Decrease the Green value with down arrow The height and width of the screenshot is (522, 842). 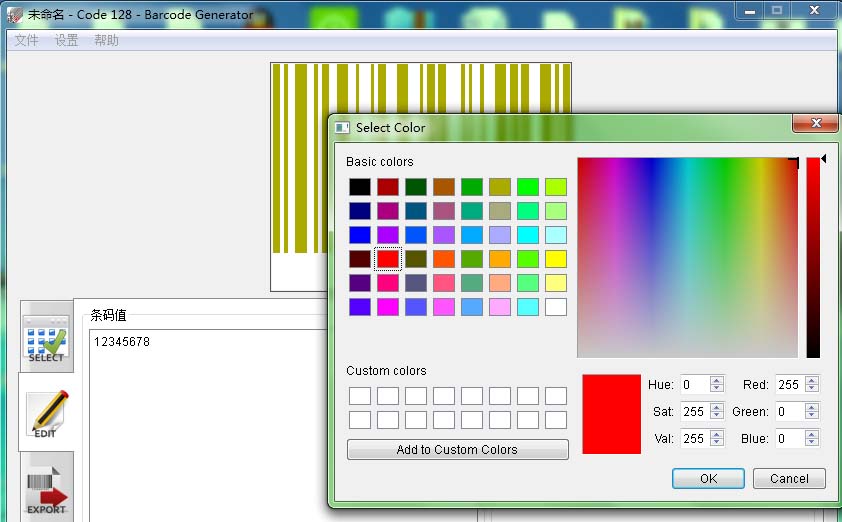(812, 416)
